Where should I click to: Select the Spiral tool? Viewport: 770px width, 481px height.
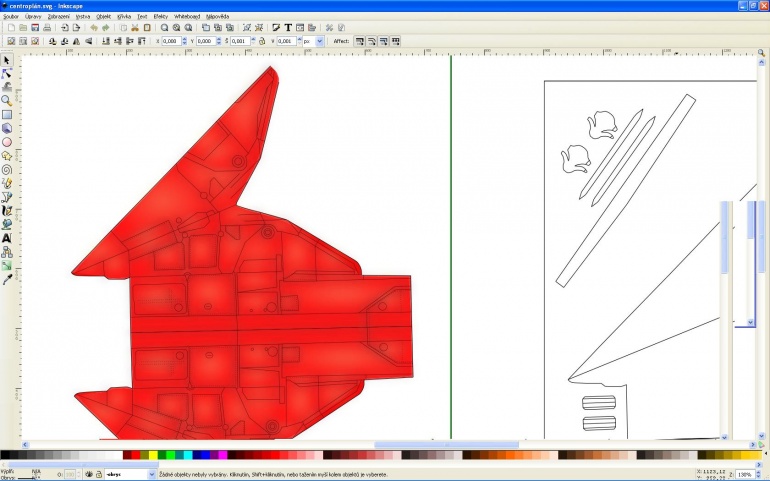pyautogui.click(x=6, y=170)
